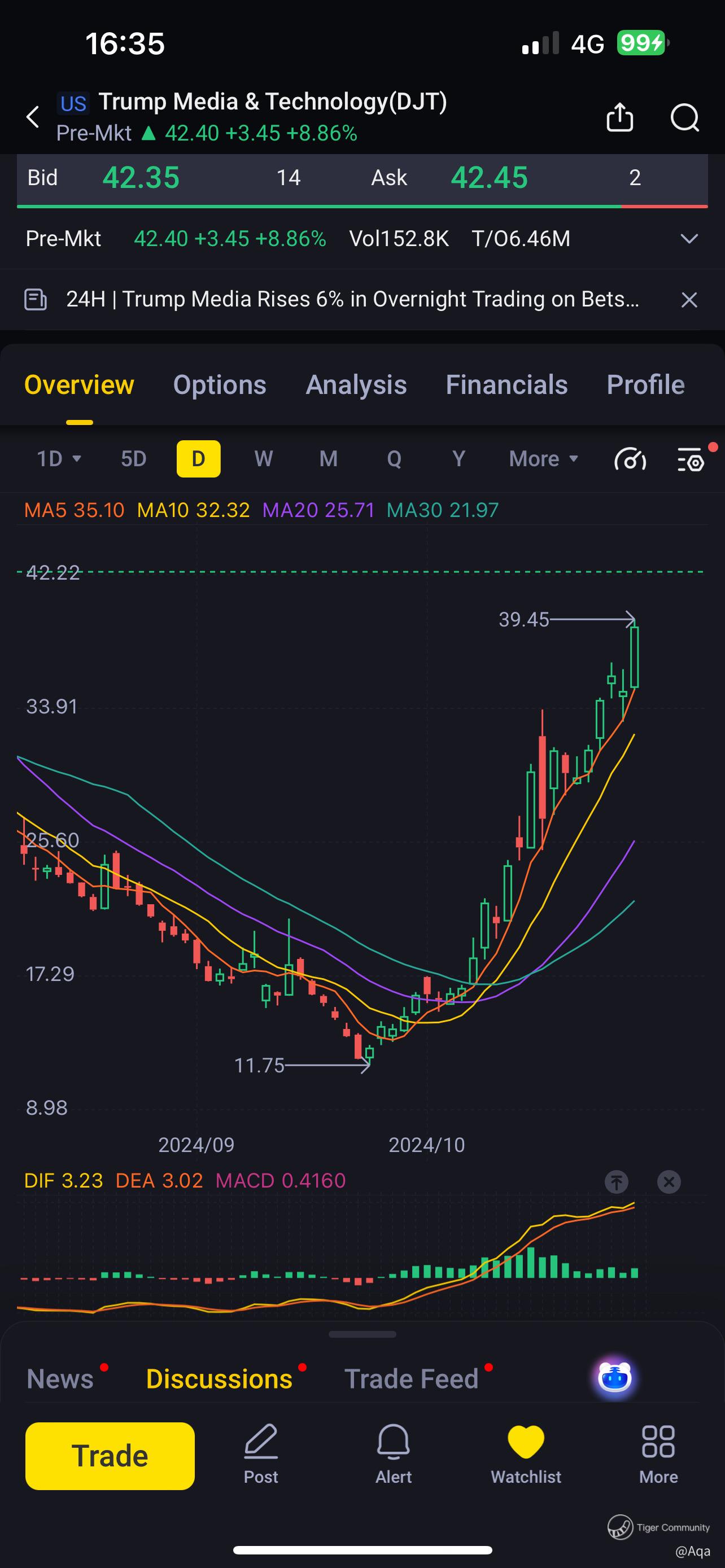725x1568 pixels.
Task: Select the Y yearly chart period
Action: (459, 458)
